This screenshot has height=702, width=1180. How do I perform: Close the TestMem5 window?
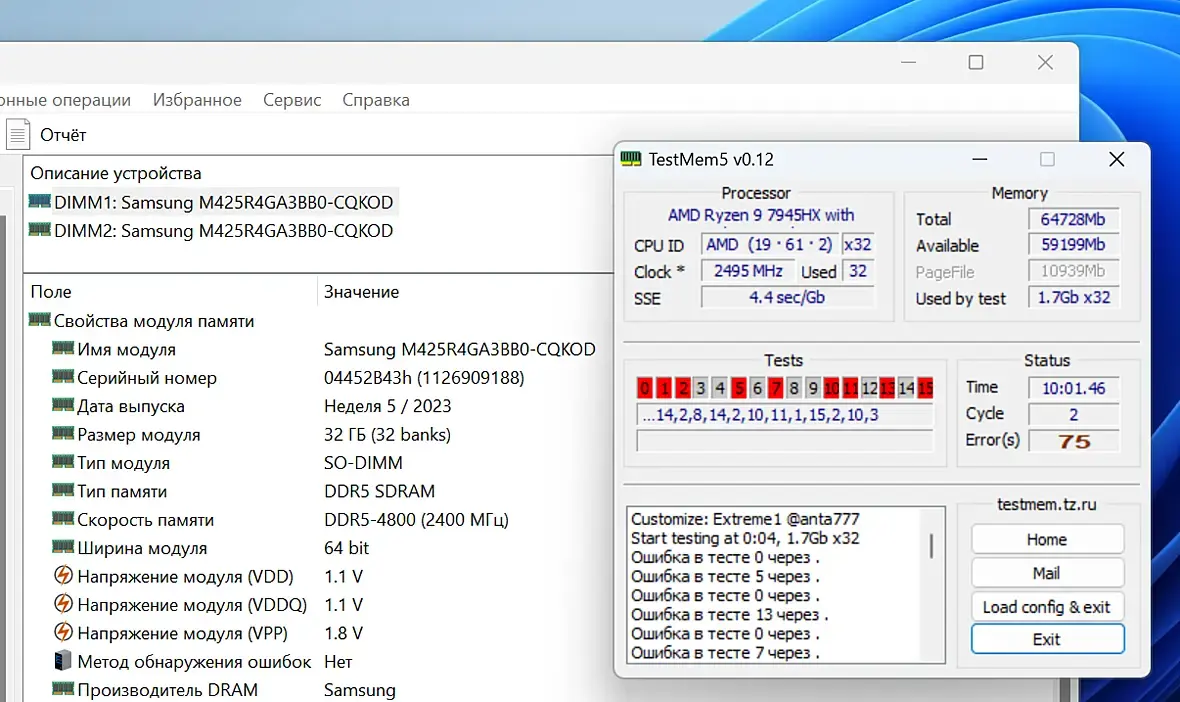1117,159
